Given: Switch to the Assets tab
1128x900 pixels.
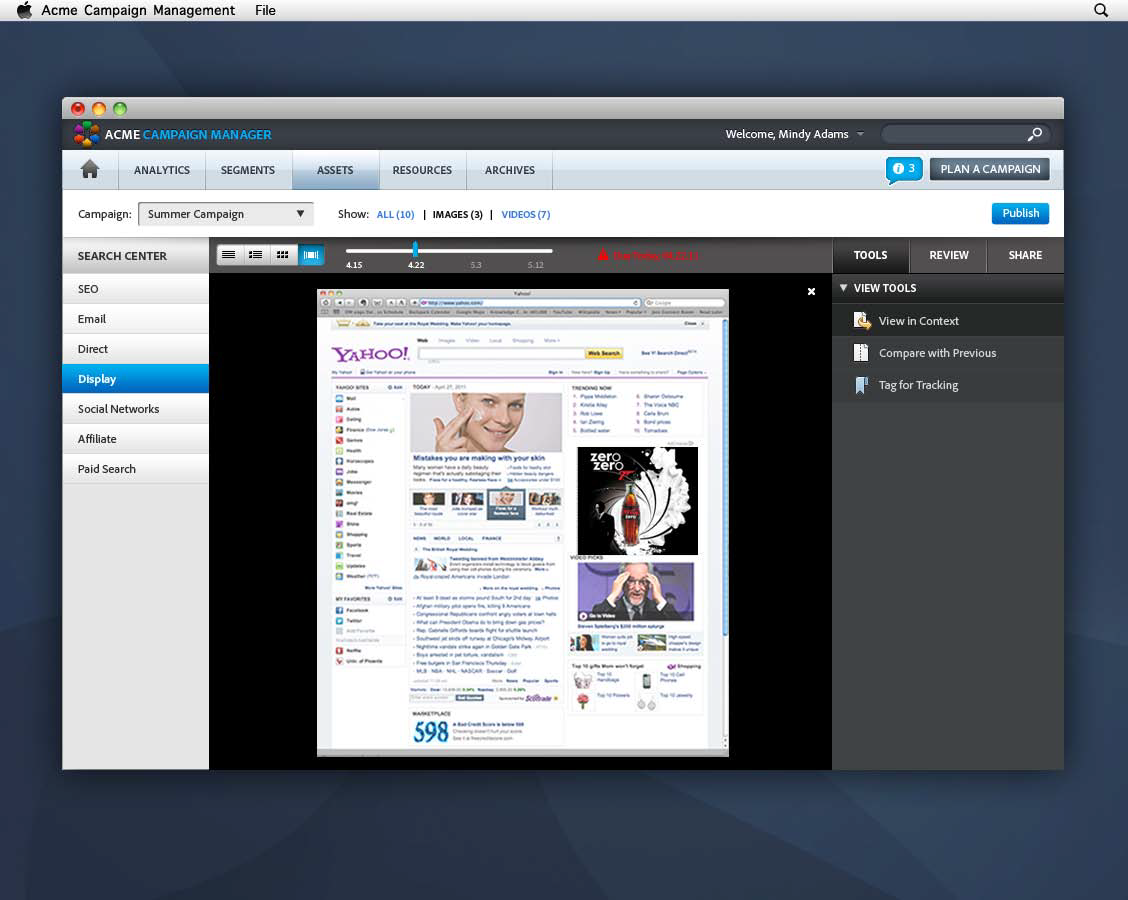Looking at the screenshot, I should 335,170.
